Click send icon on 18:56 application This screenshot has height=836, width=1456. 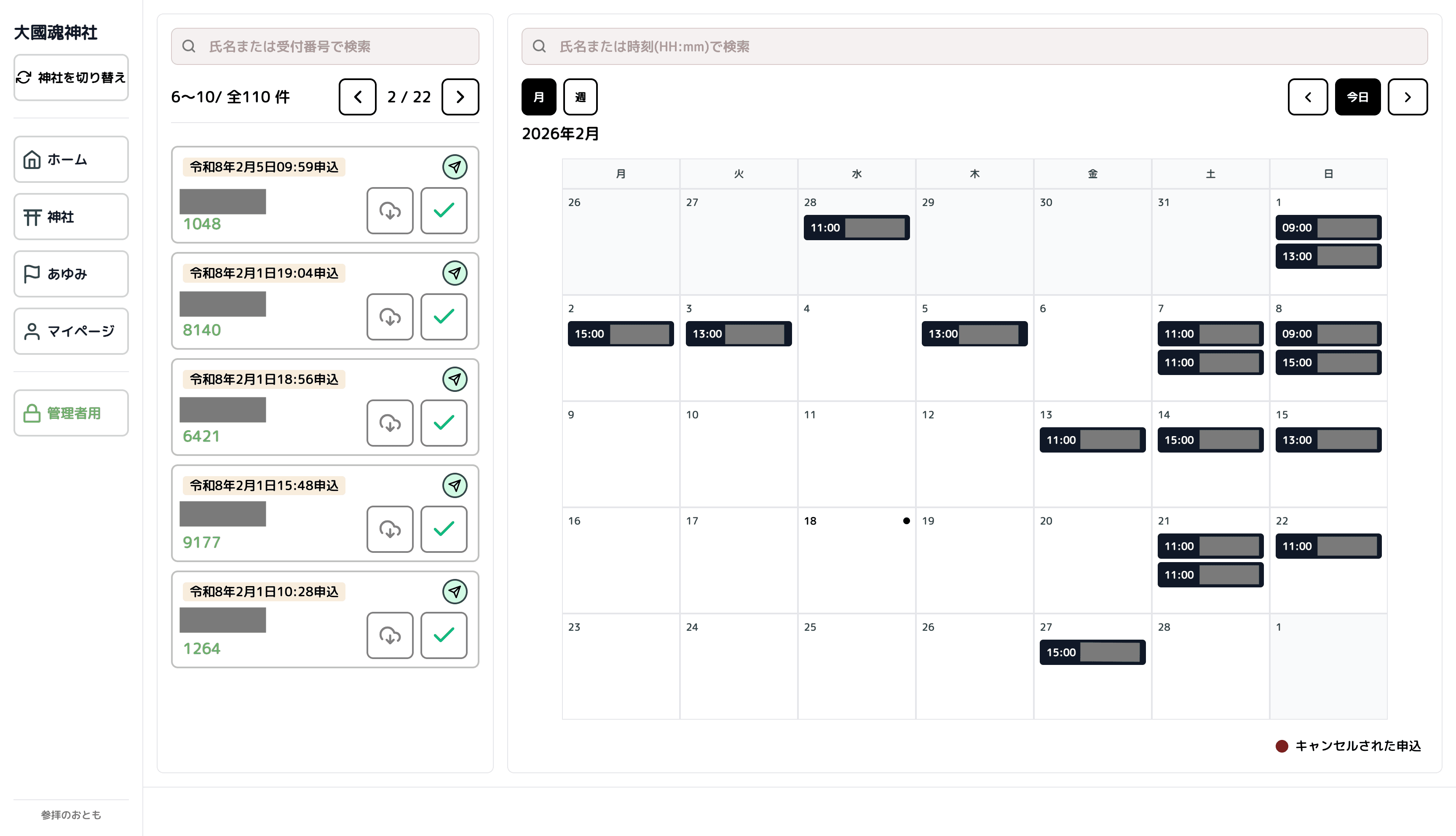click(455, 379)
